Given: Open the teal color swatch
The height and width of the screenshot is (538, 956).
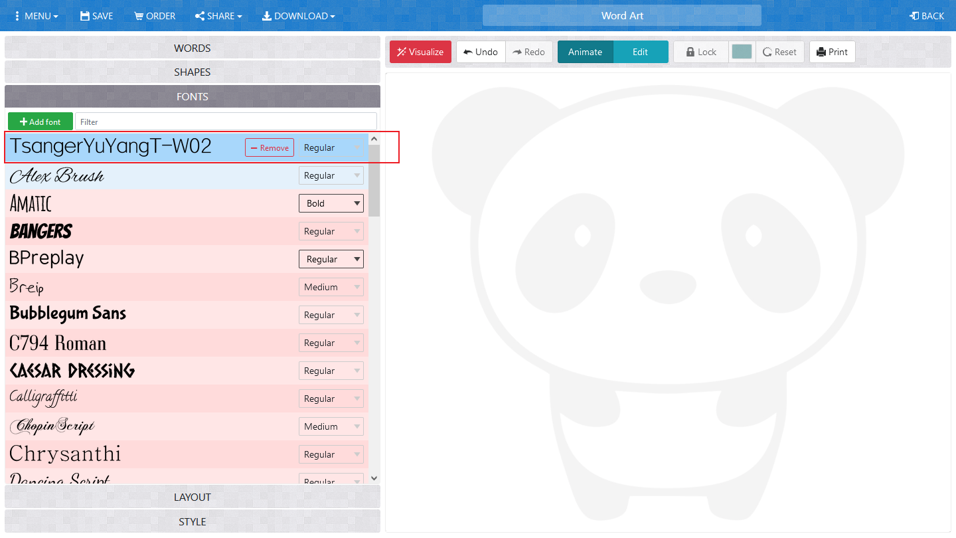Looking at the screenshot, I should pos(741,52).
